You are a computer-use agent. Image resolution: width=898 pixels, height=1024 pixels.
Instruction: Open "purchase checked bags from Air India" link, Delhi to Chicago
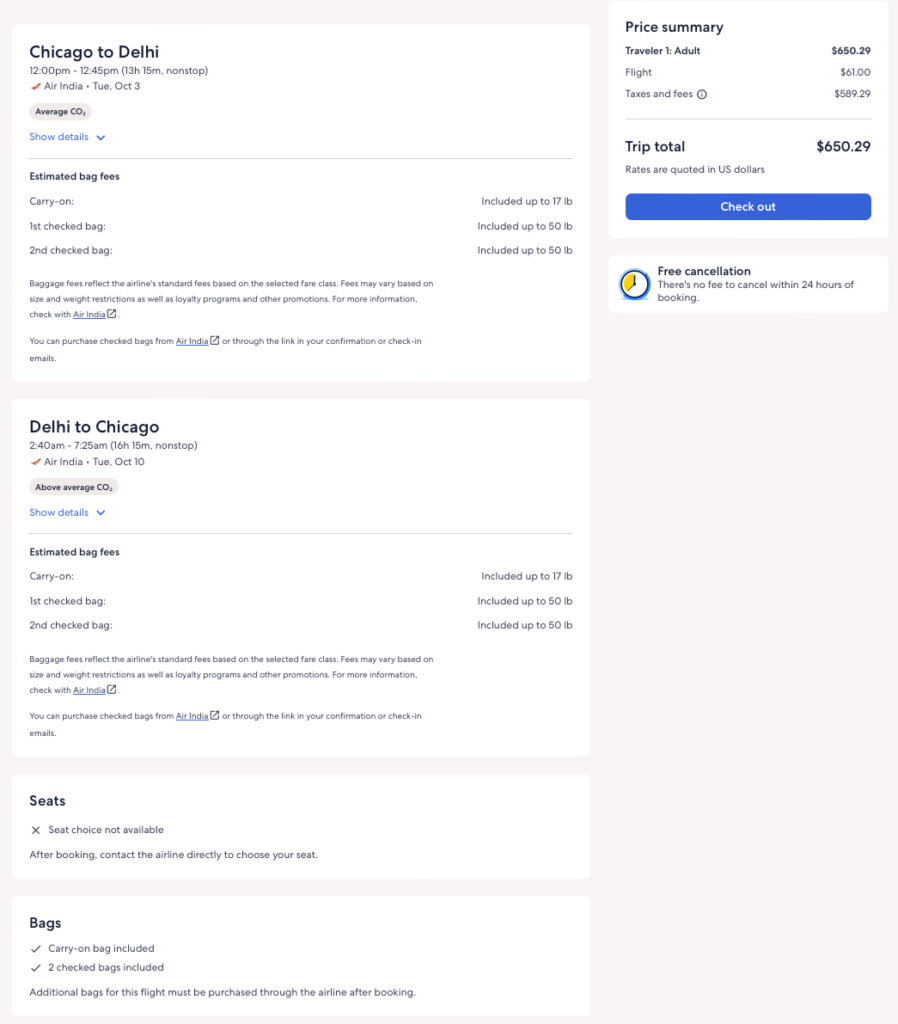click(192, 716)
